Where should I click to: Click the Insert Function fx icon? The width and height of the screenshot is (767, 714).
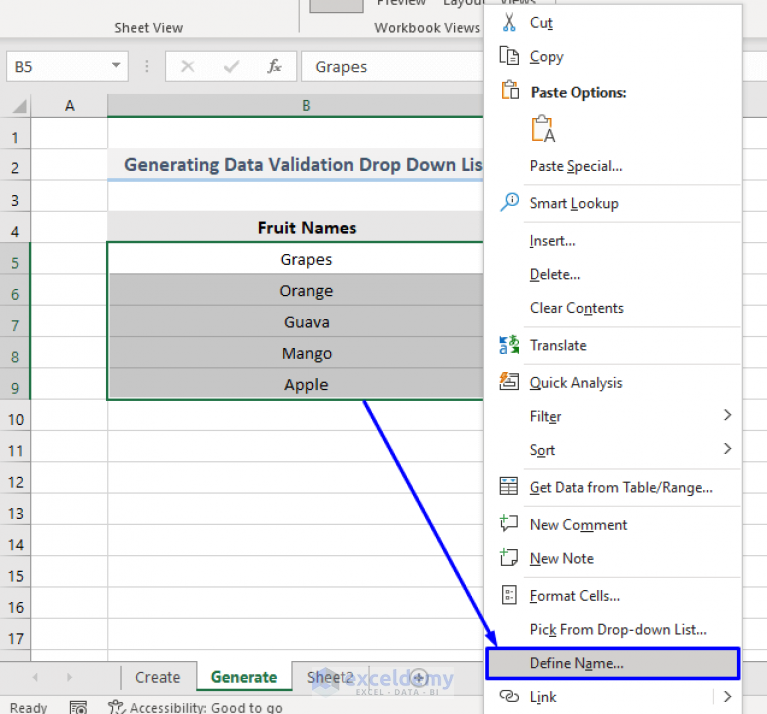pyautogui.click(x=274, y=66)
